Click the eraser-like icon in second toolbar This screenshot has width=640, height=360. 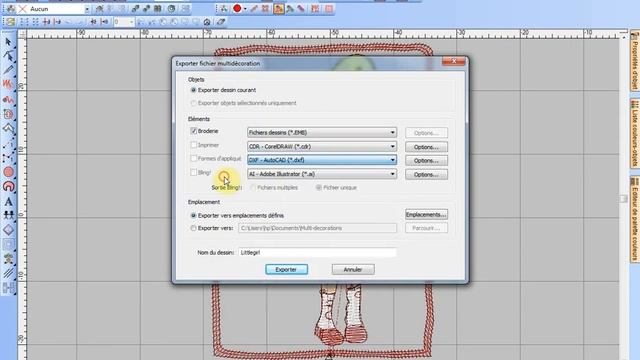[x=221, y=22]
